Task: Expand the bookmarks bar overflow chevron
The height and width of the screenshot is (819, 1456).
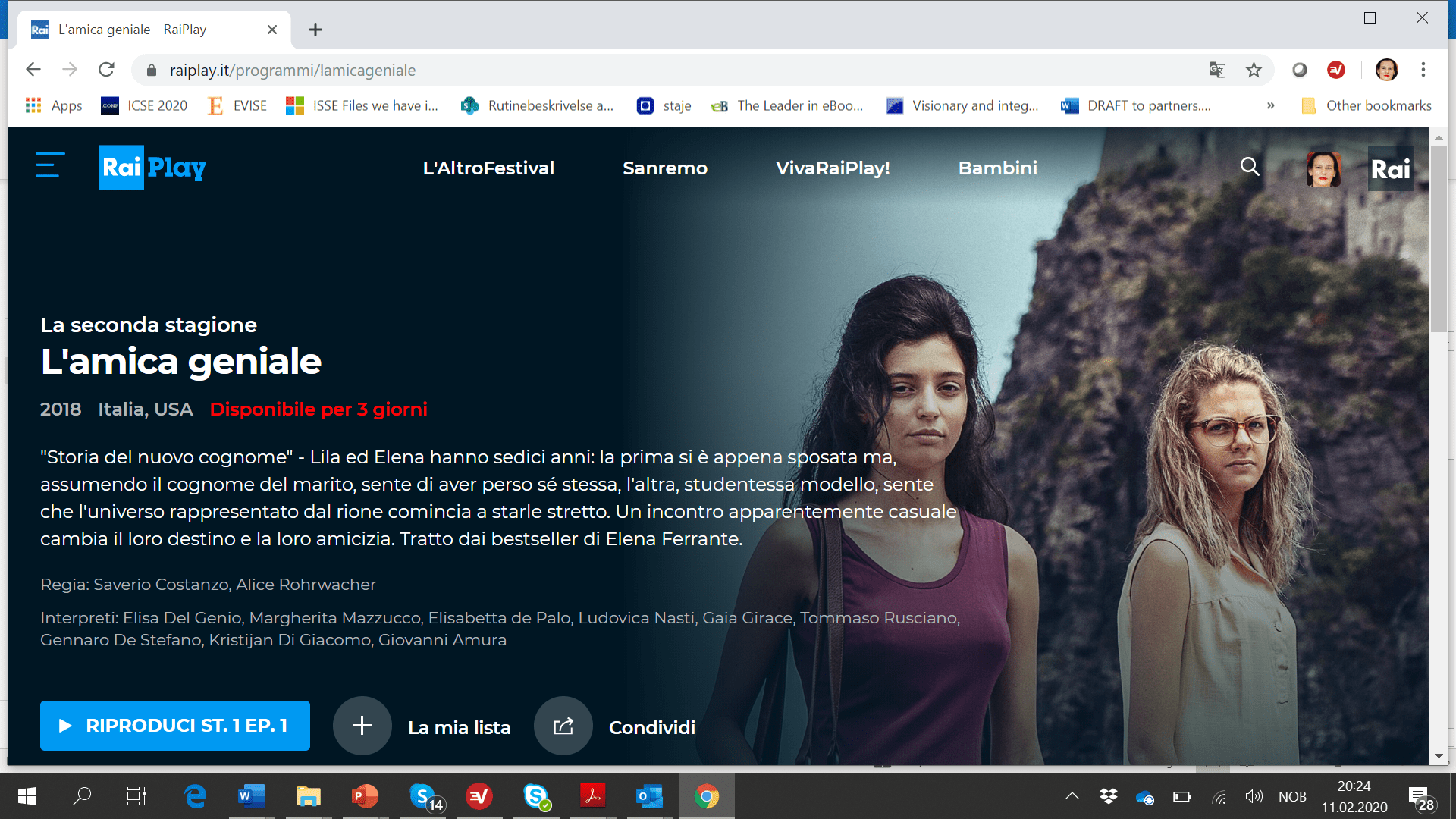Action: pyautogui.click(x=1271, y=106)
